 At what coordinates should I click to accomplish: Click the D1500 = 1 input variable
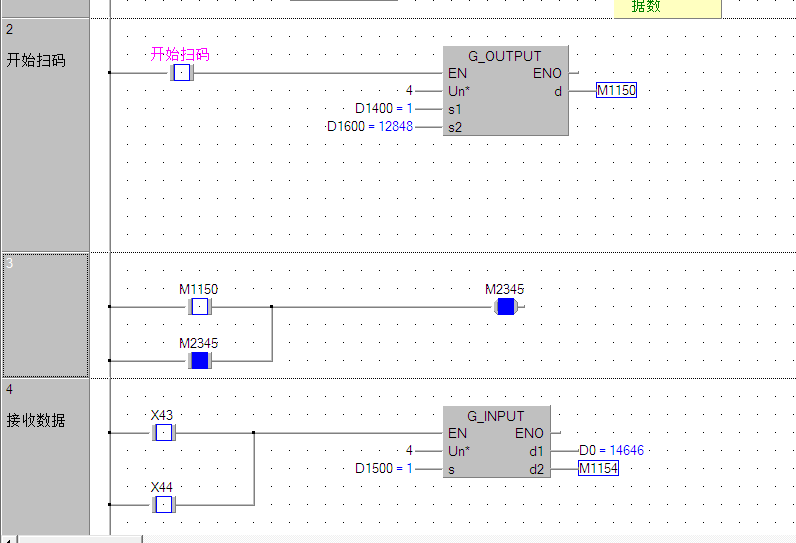click(384, 468)
